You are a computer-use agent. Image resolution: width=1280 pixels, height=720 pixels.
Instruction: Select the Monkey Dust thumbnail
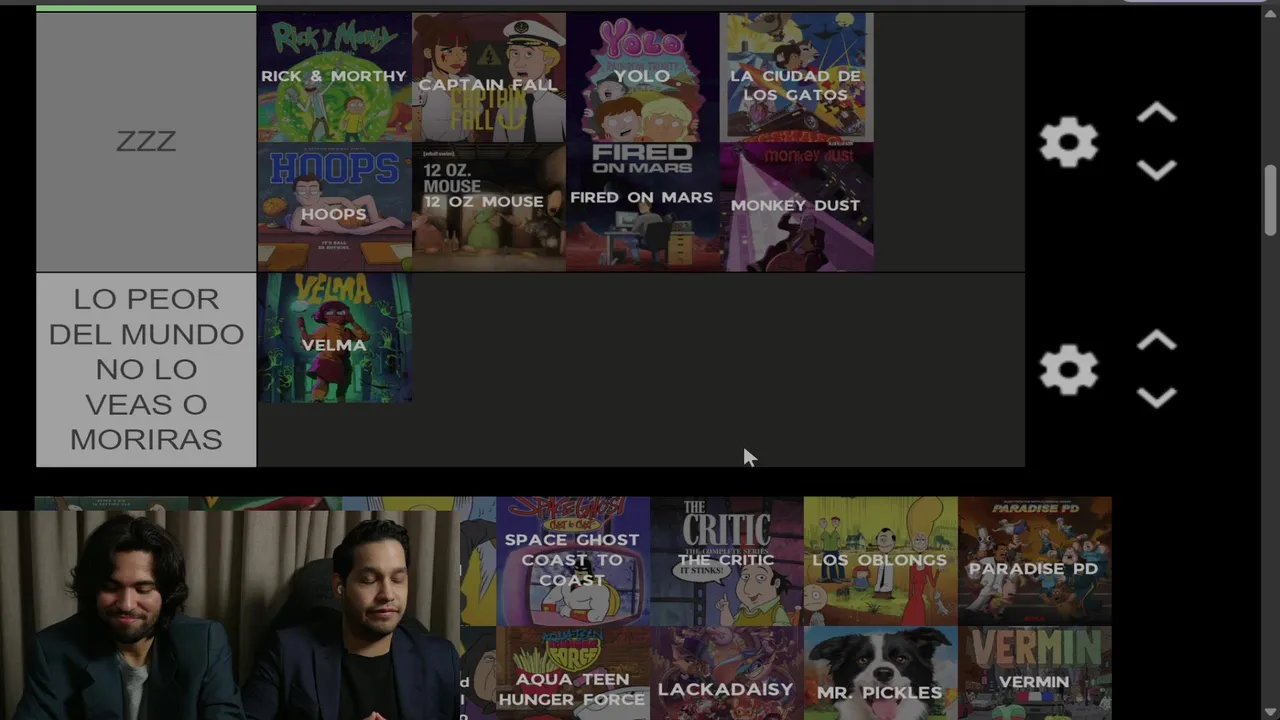[x=796, y=207]
